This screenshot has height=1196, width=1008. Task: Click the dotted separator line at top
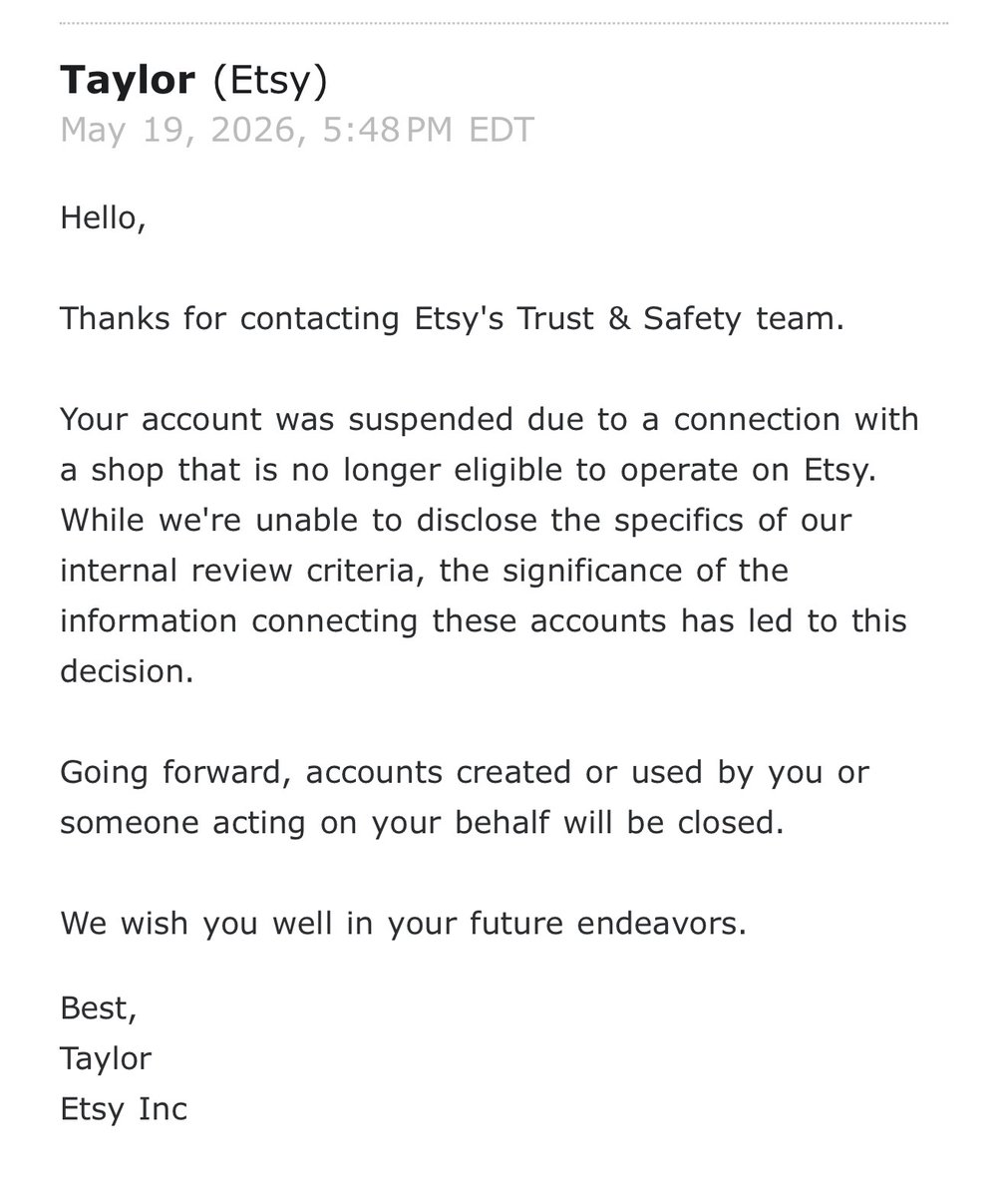[x=504, y=23]
